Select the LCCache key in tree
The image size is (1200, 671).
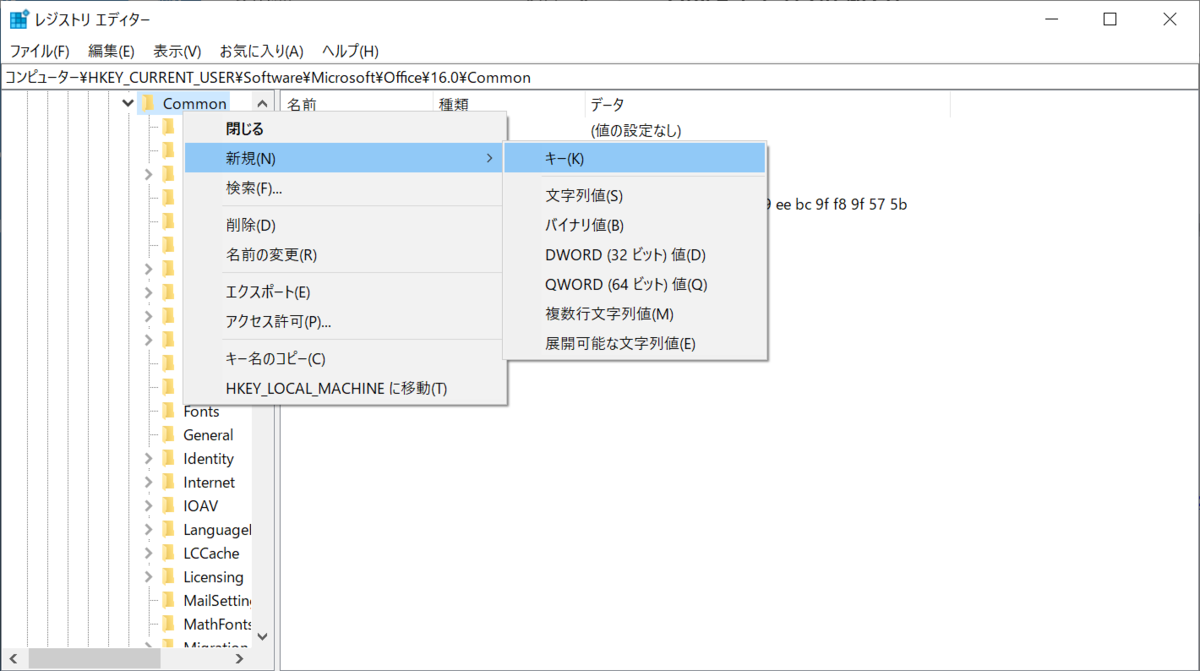[x=211, y=553]
